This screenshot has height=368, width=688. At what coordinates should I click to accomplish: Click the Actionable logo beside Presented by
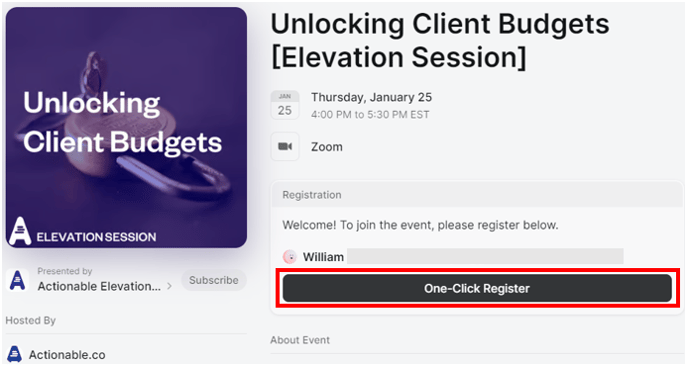pyautogui.click(x=18, y=280)
